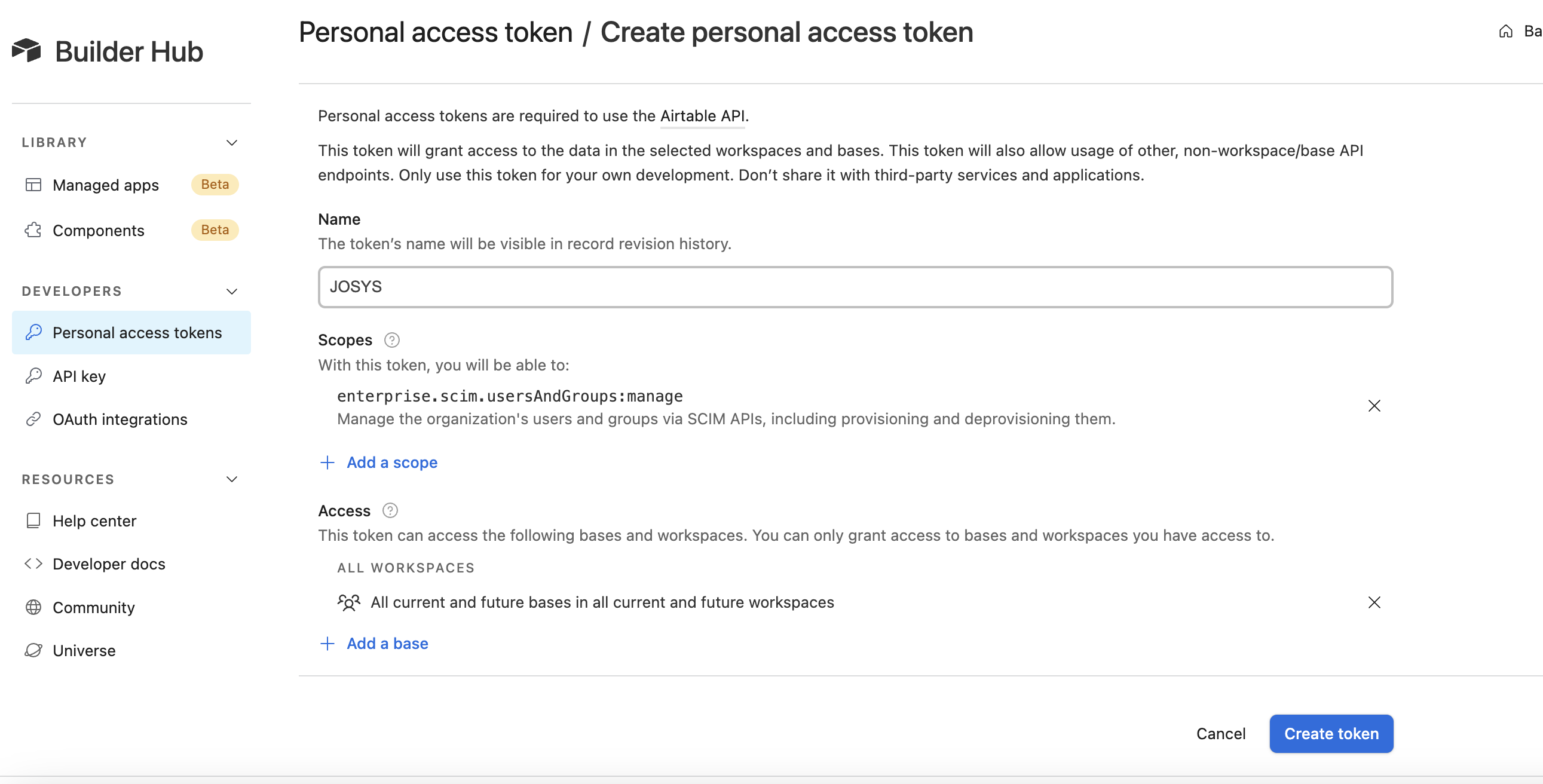The height and width of the screenshot is (784, 1543).
Task: Open Personal access tokens in sidebar
Action: point(137,332)
